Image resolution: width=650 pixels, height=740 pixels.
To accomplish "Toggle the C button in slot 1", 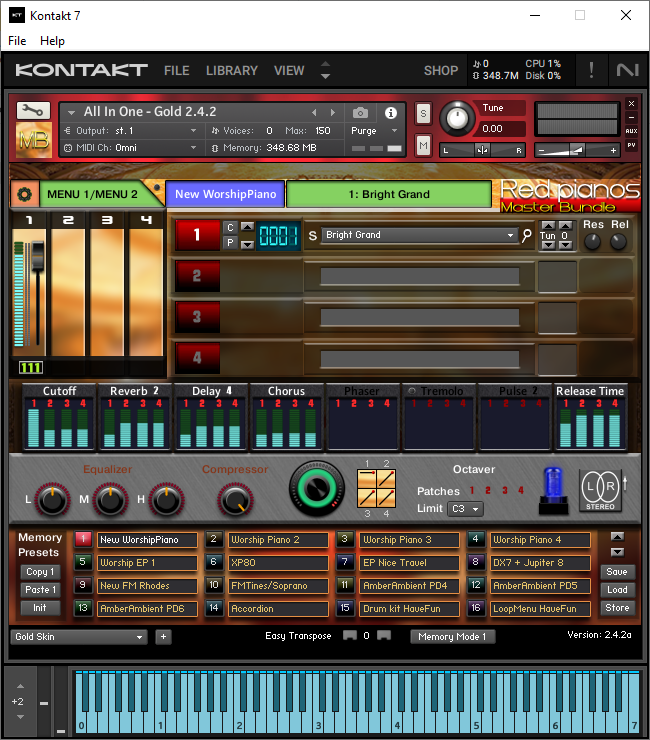I will [230, 227].
